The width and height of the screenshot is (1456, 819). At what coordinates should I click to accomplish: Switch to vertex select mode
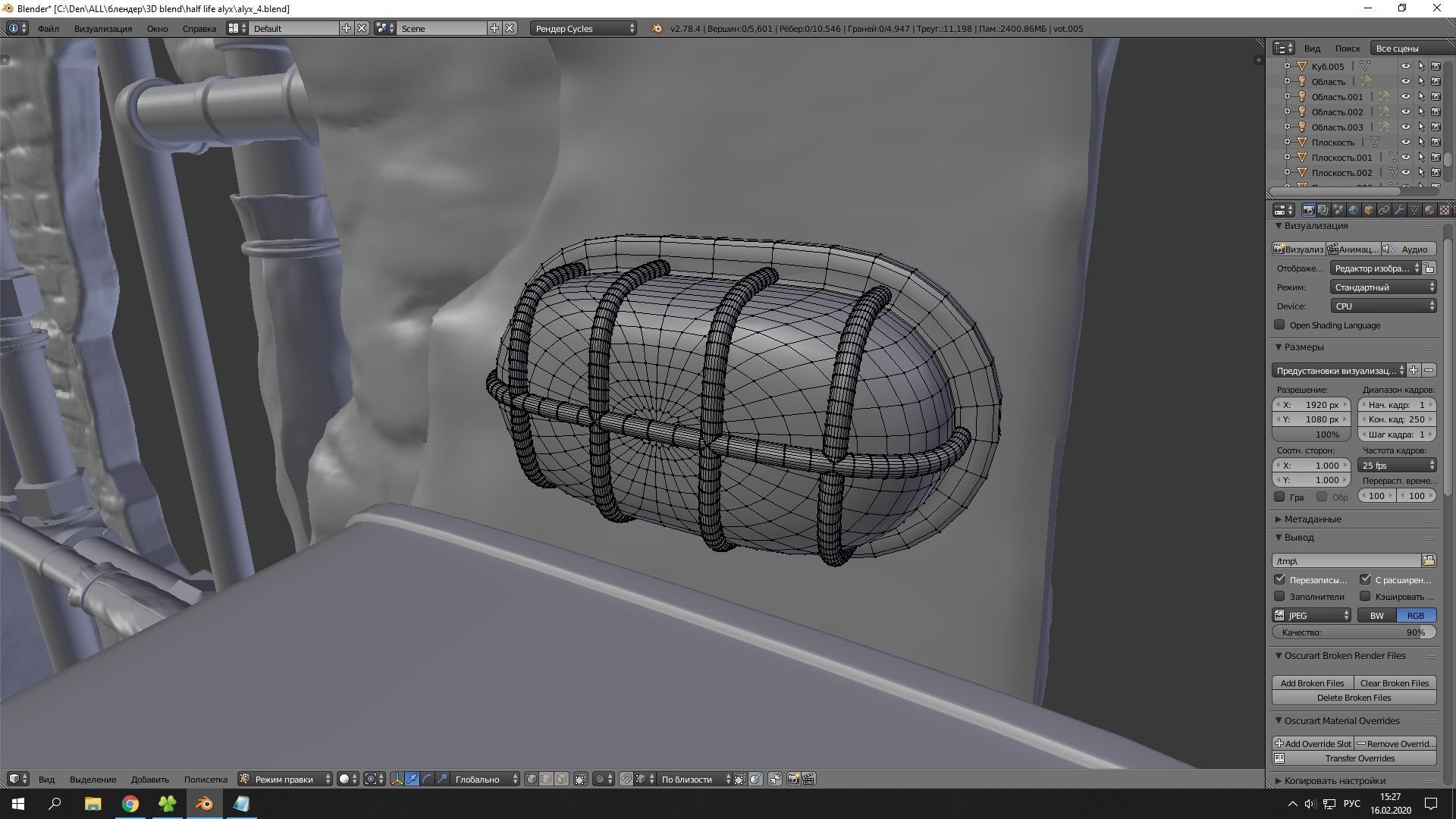coord(532,779)
